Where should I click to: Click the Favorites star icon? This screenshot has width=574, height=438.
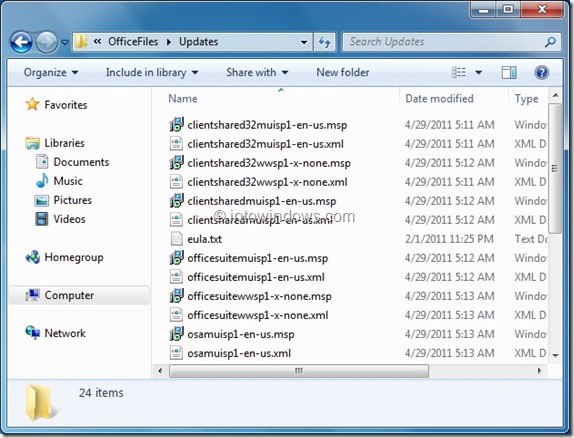click(x=32, y=104)
